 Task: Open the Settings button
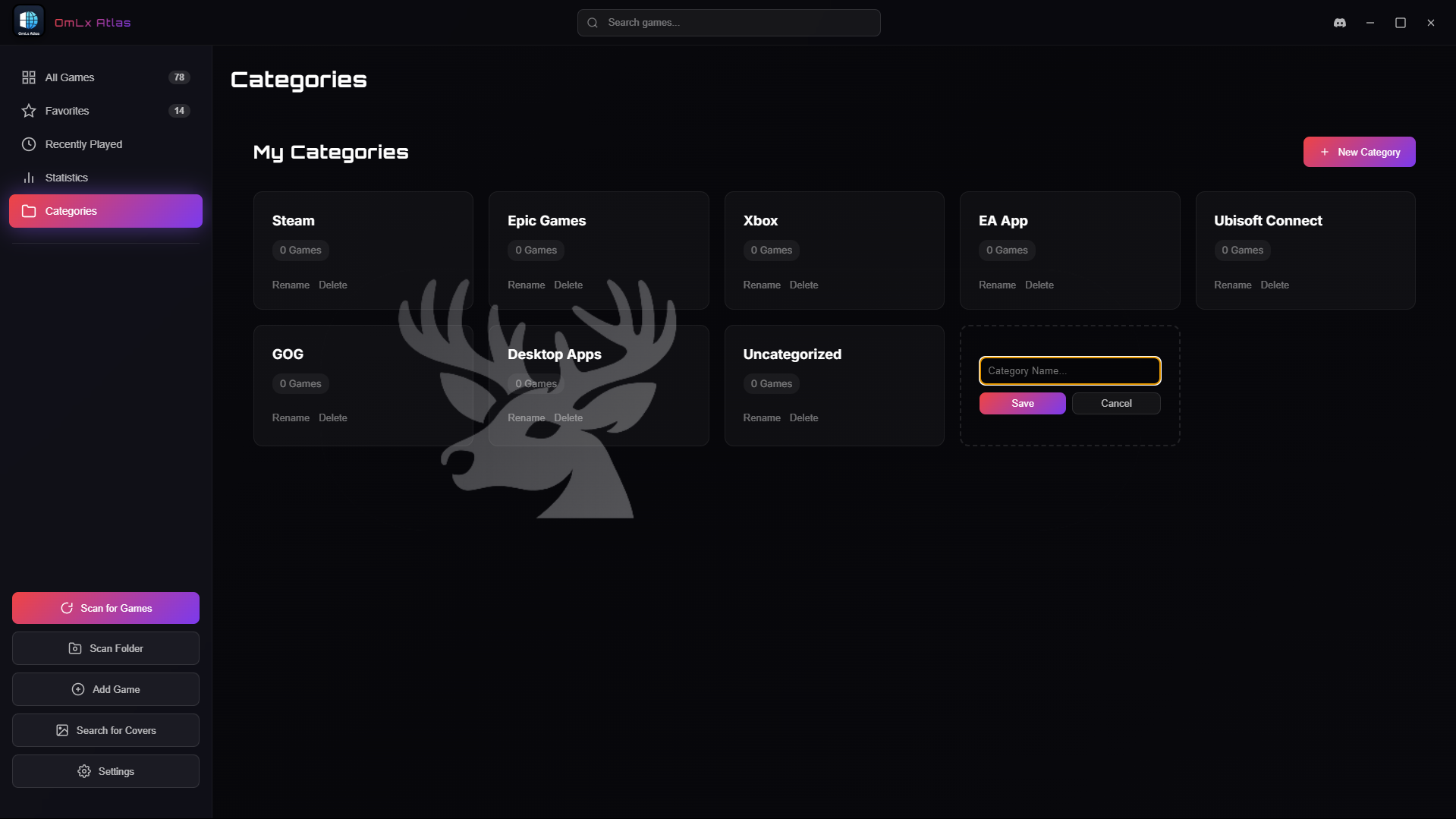[x=105, y=771]
